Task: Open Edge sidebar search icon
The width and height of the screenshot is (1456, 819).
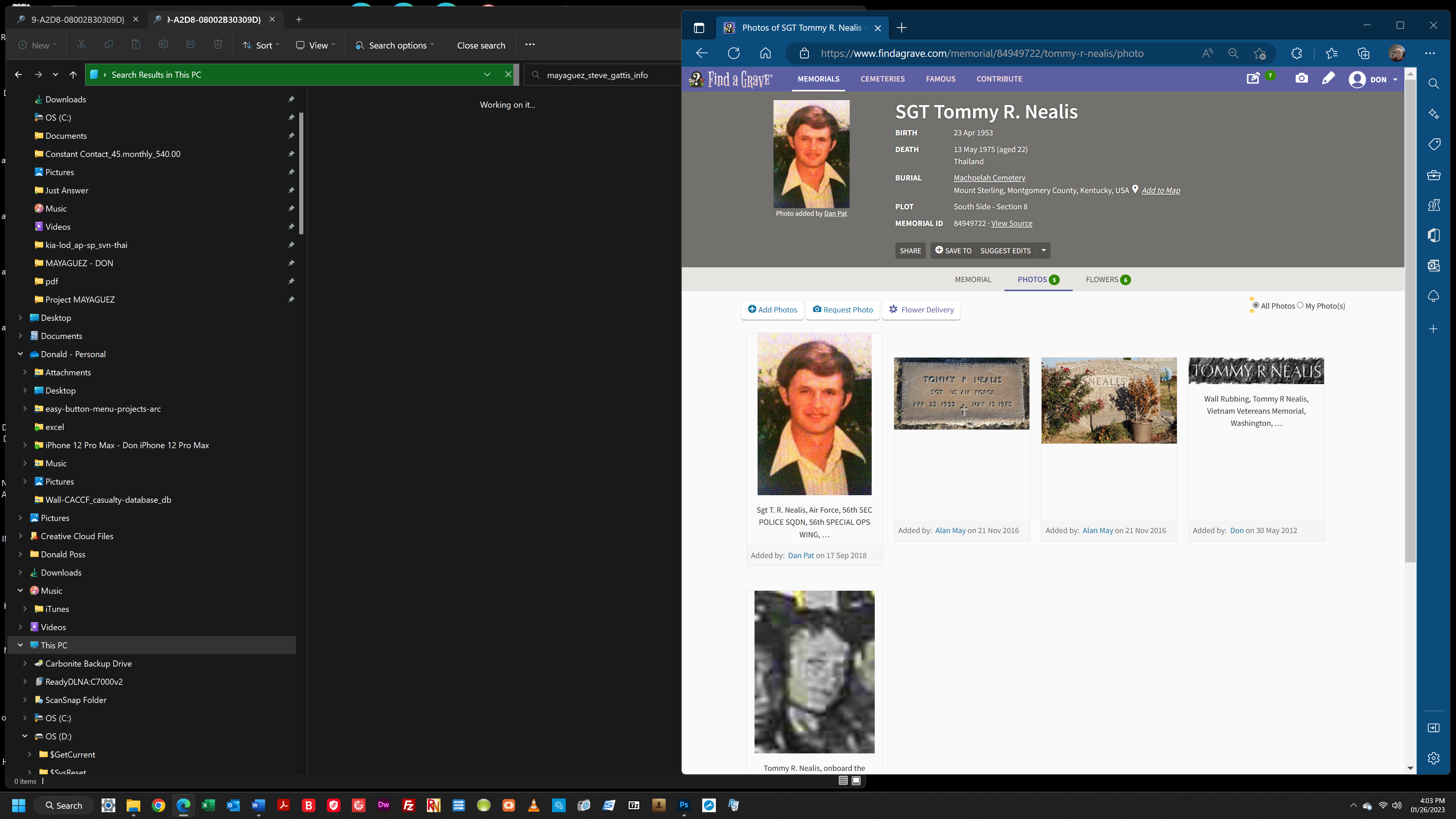Action: (x=1433, y=84)
